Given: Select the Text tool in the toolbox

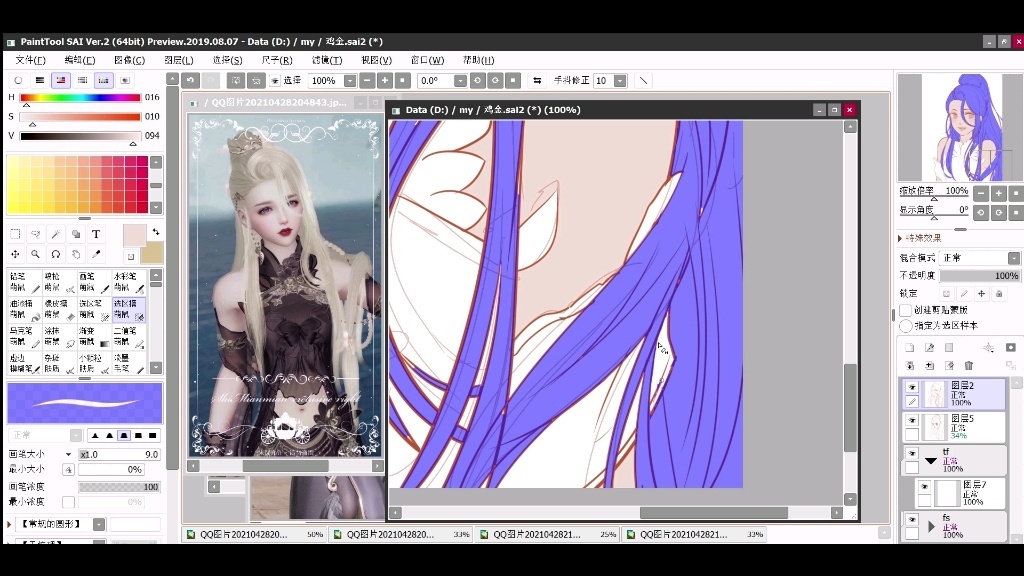Looking at the screenshot, I should coord(96,232).
